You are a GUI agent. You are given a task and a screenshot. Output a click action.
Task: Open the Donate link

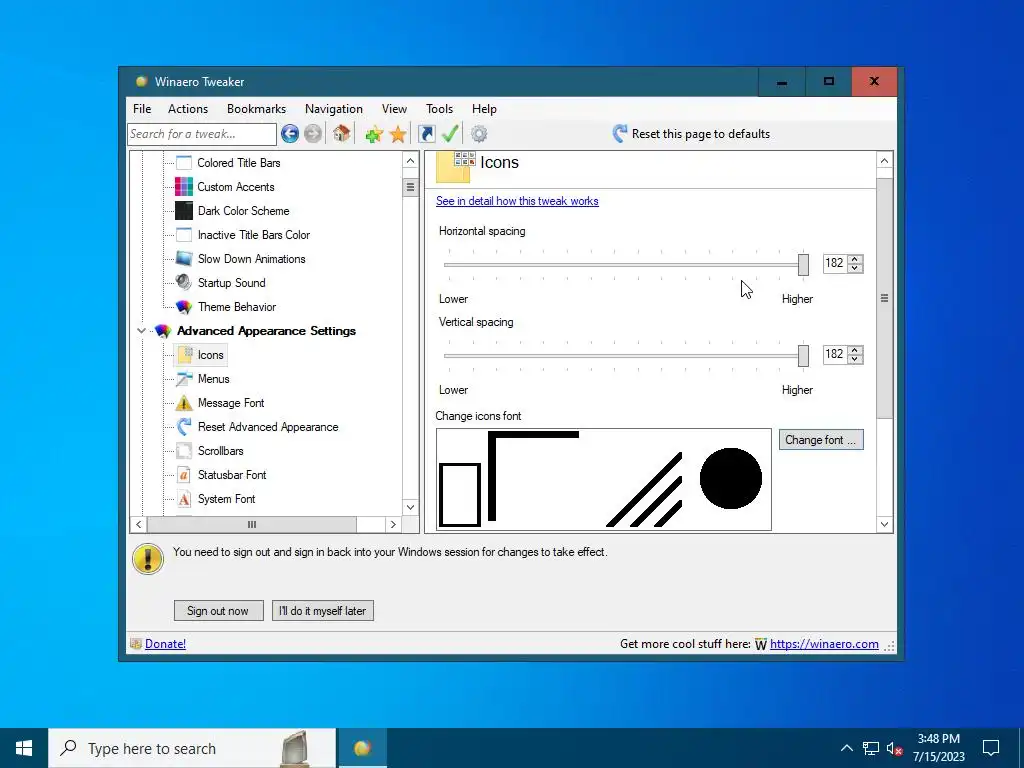(x=165, y=644)
